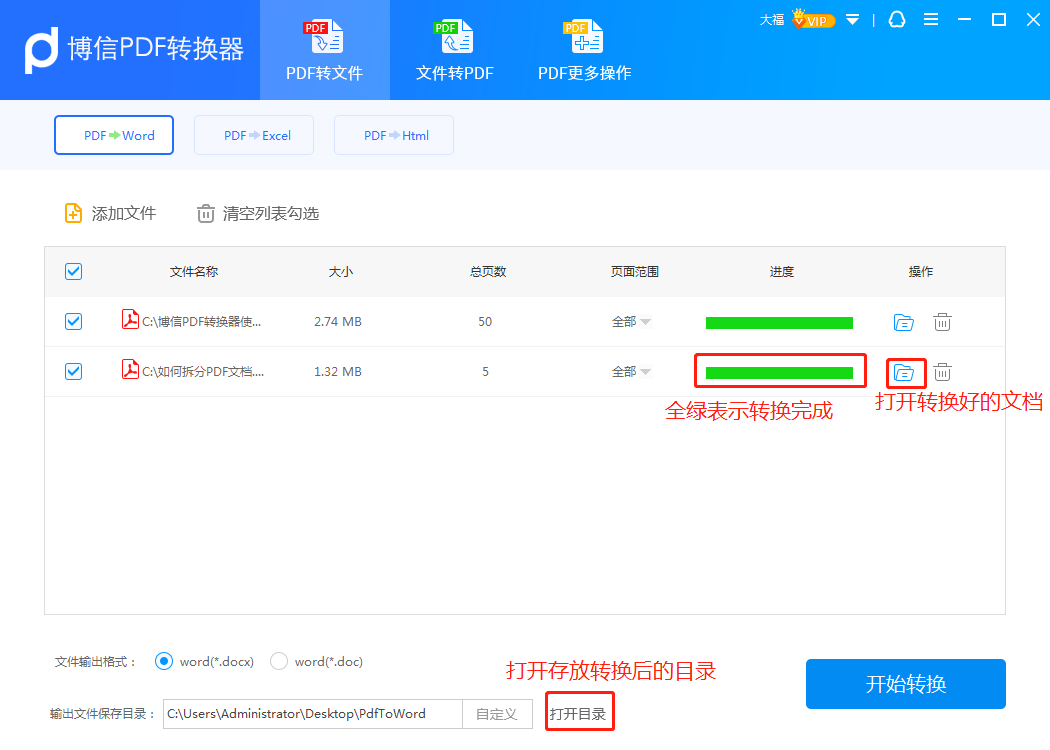1050x750 pixels.
Task: Open the user account dropdown arrow
Action: [x=852, y=19]
